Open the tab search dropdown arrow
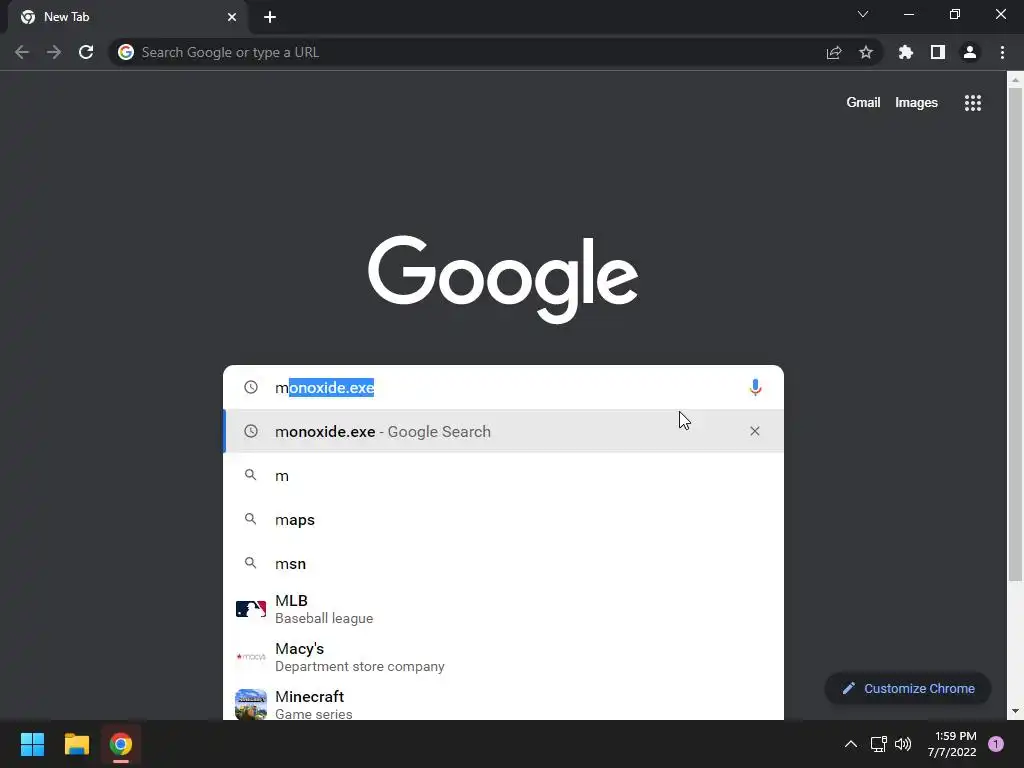The width and height of the screenshot is (1024, 768). click(863, 14)
